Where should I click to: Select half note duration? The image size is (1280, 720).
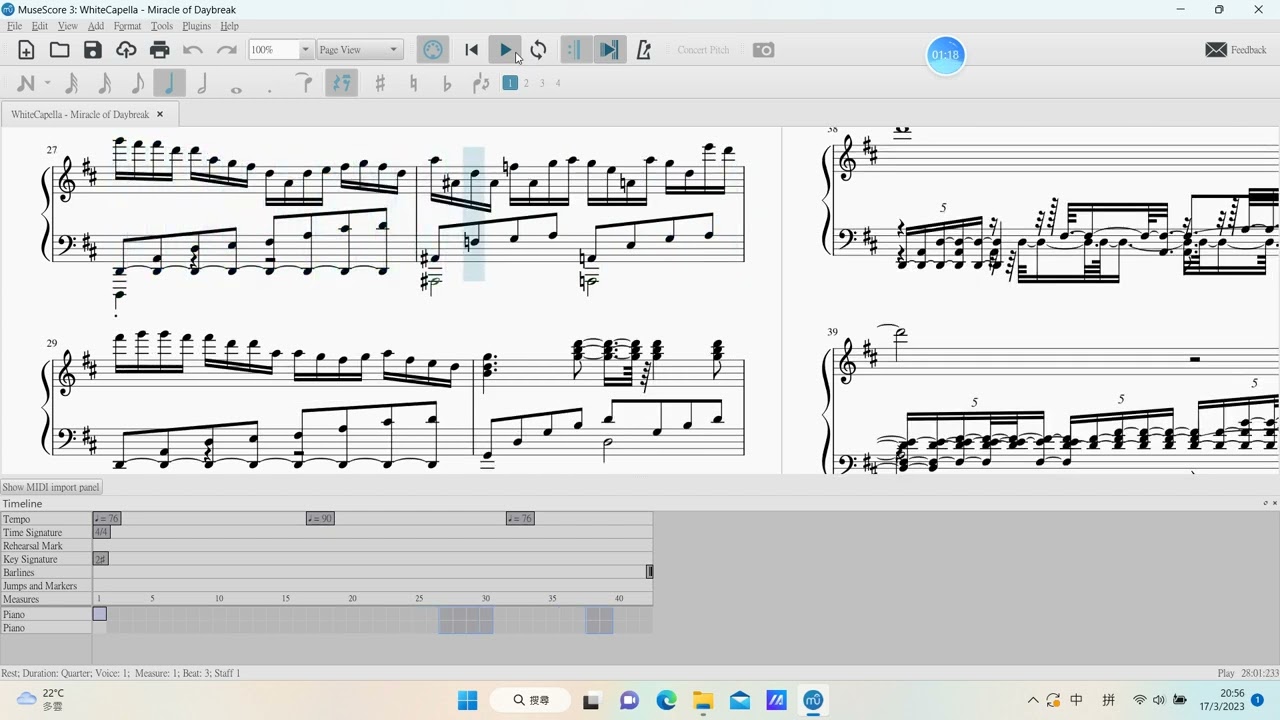point(203,84)
